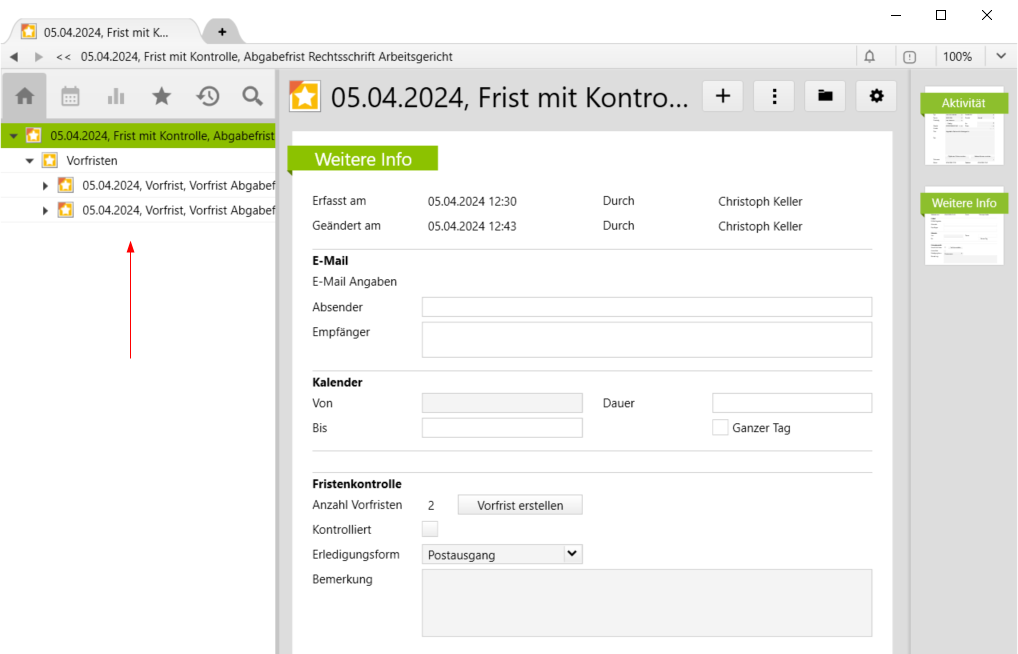Toggle the Kontrolliert checkbox
The image size is (1018, 654).
point(430,529)
